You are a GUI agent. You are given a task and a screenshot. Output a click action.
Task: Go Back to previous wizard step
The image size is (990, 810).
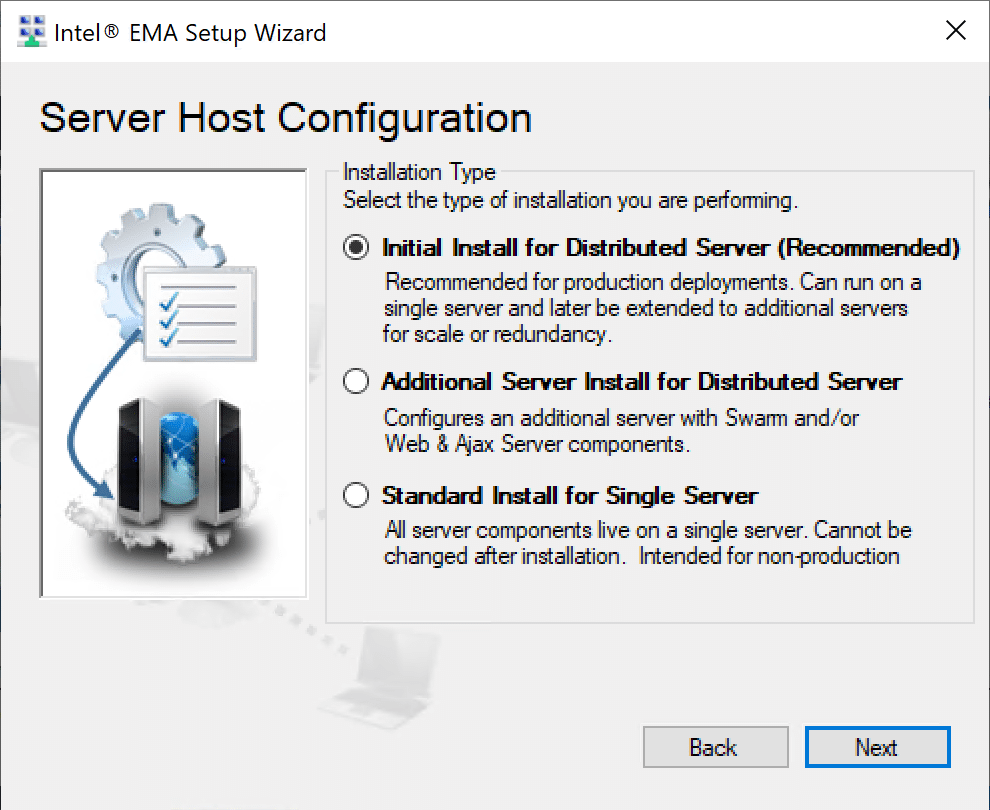coord(715,747)
